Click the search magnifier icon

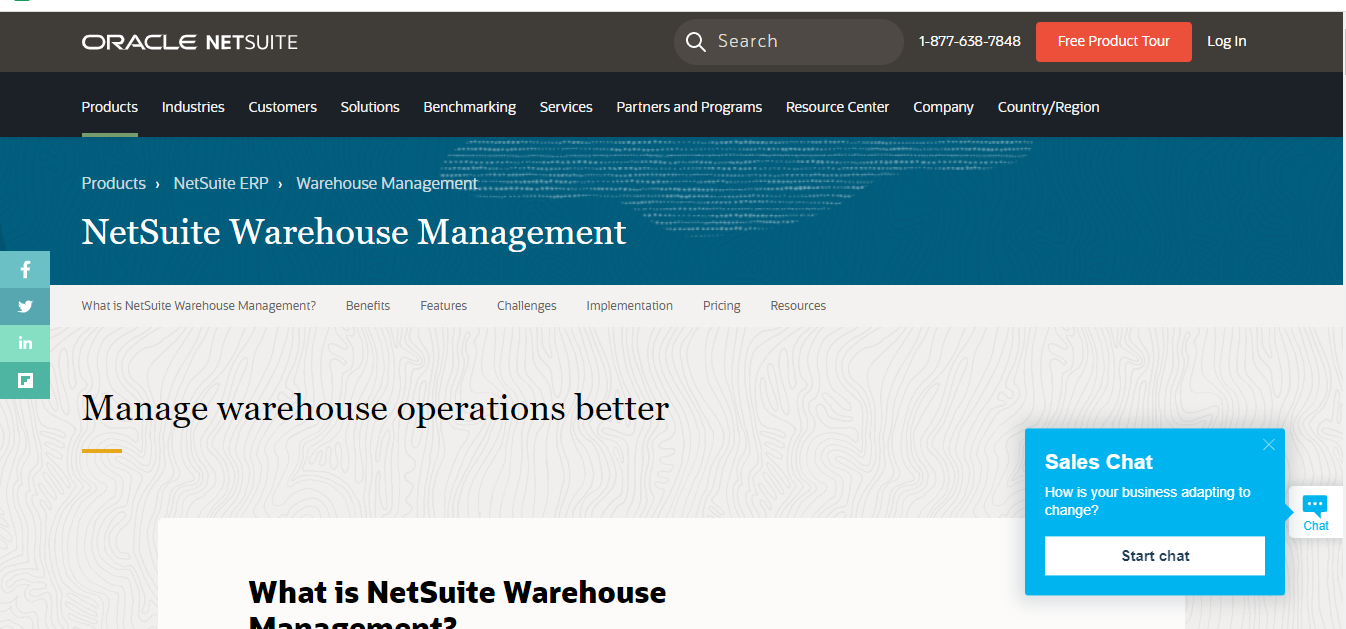pyautogui.click(x=696, y=42)
